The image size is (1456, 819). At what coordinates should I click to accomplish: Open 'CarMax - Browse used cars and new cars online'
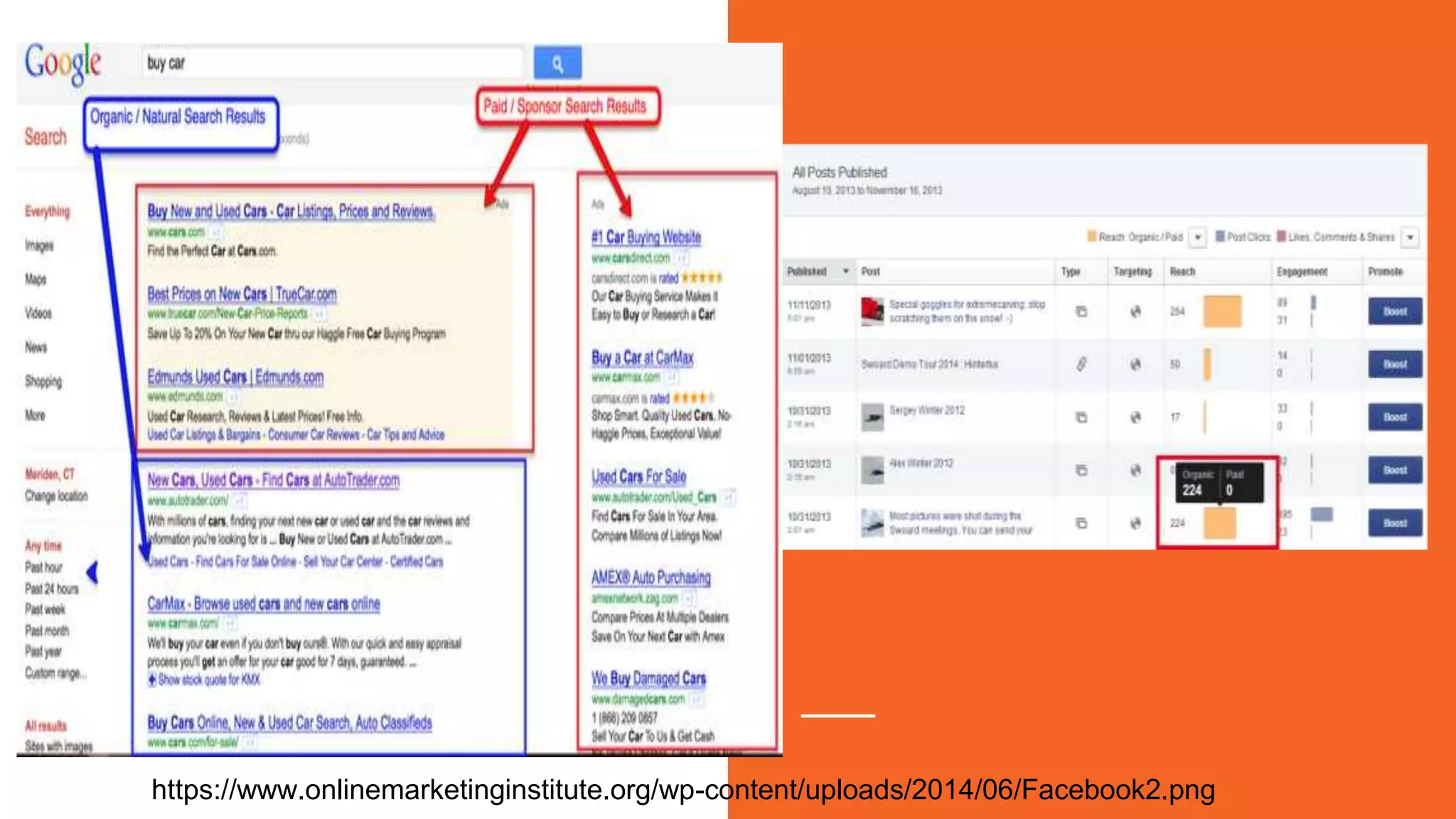point(264,604)
